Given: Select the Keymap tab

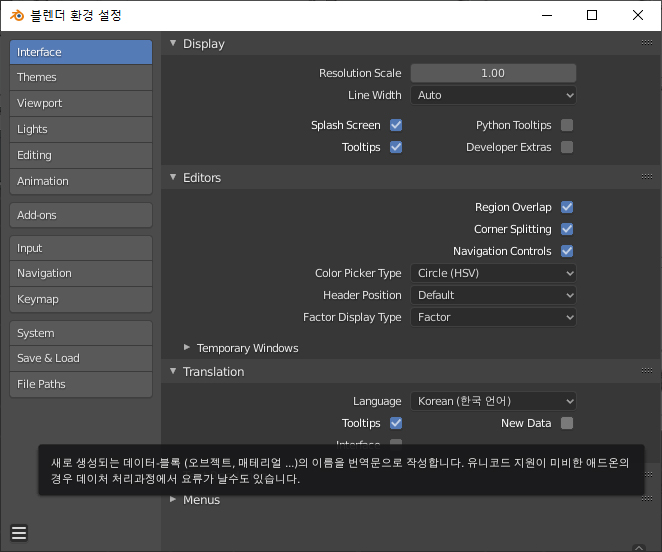Looking at the screenshot, I should coord(81,299).
